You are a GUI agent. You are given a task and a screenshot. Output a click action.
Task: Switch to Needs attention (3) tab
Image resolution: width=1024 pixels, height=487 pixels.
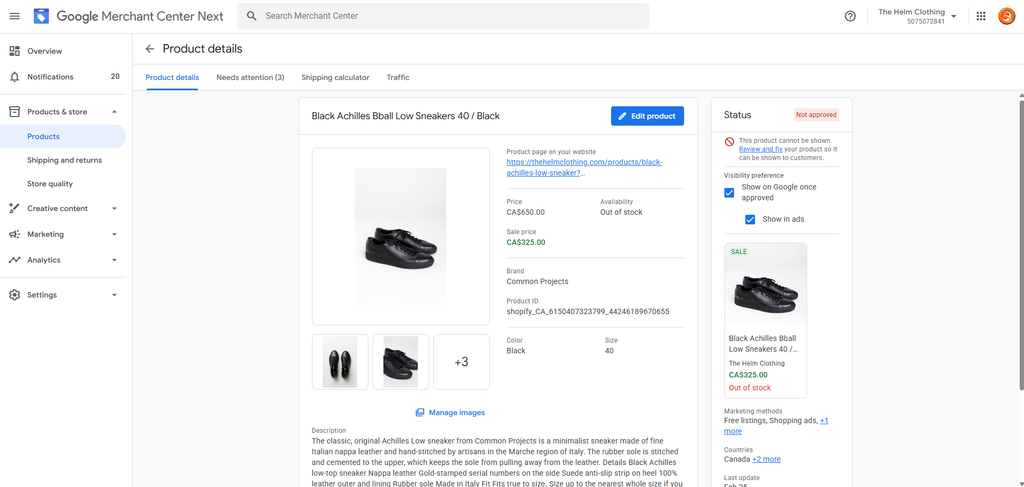250,78
